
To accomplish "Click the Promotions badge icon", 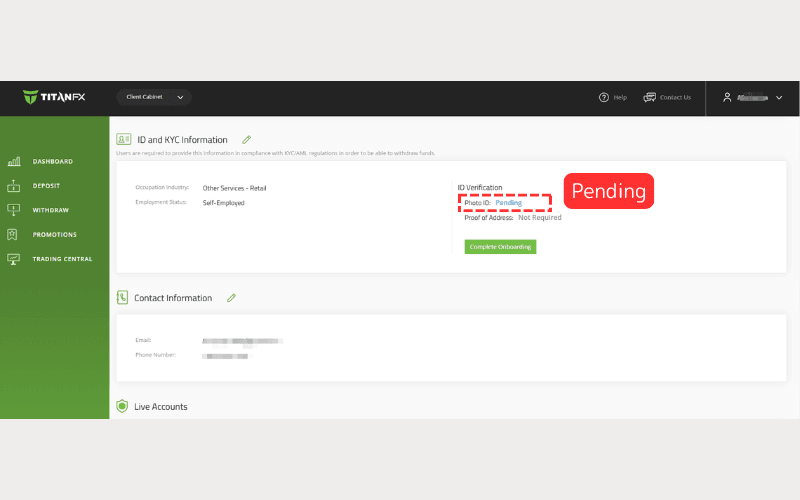I will 12,234.
